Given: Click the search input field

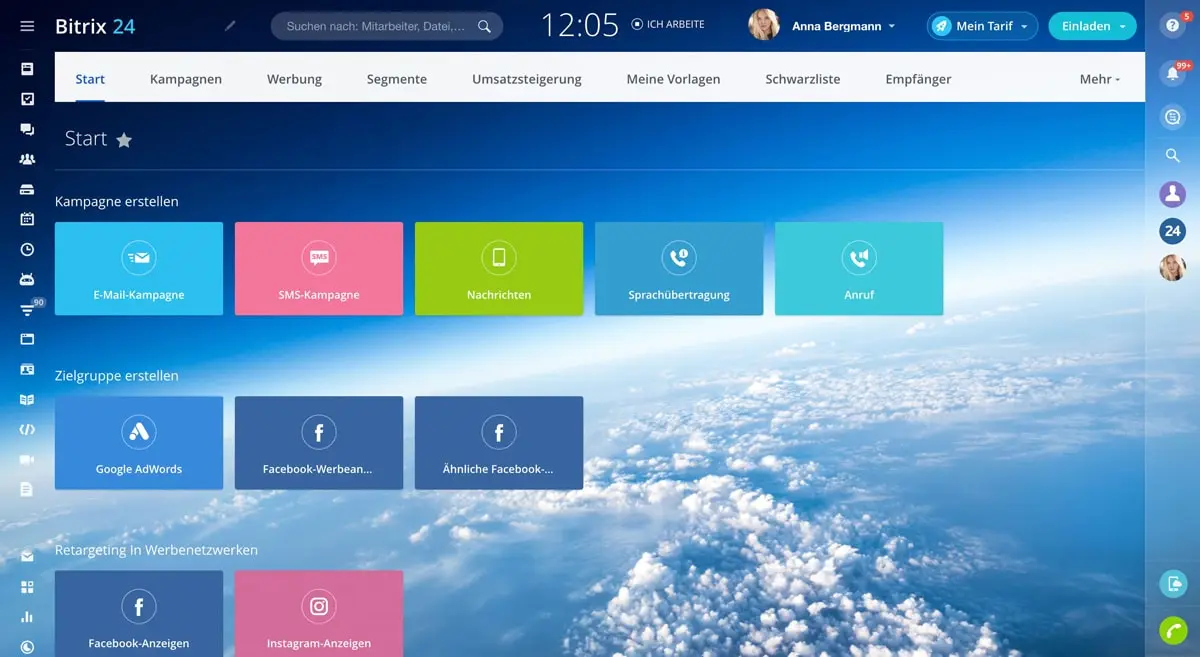Looking at the screenshot, I should pos(375,27).
